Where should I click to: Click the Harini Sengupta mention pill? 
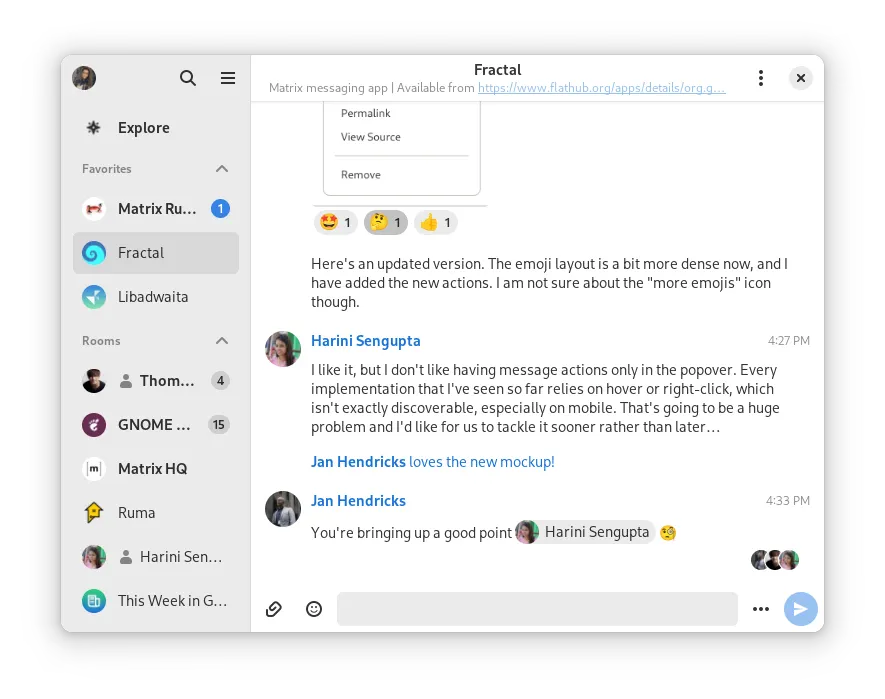(585, 532)
